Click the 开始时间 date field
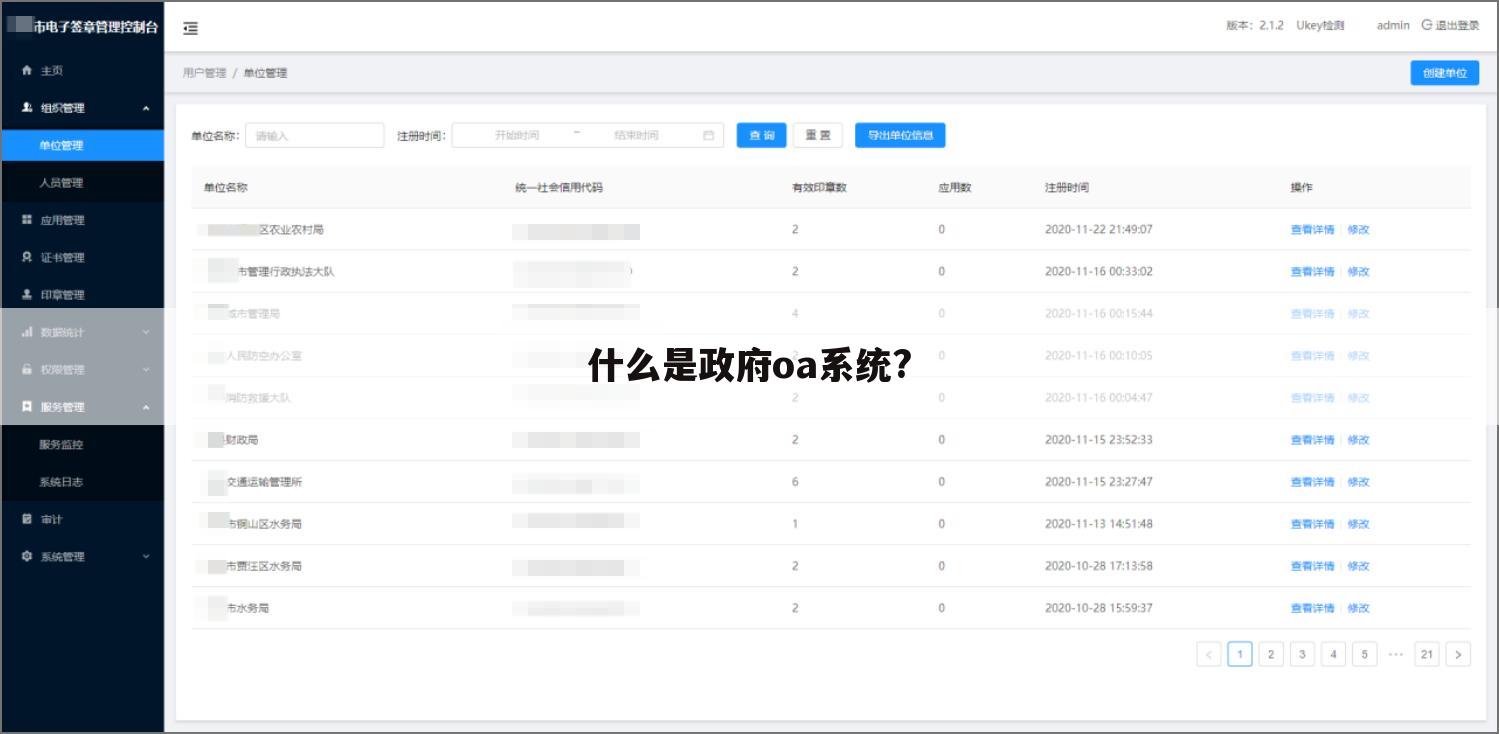 [516, 135]
